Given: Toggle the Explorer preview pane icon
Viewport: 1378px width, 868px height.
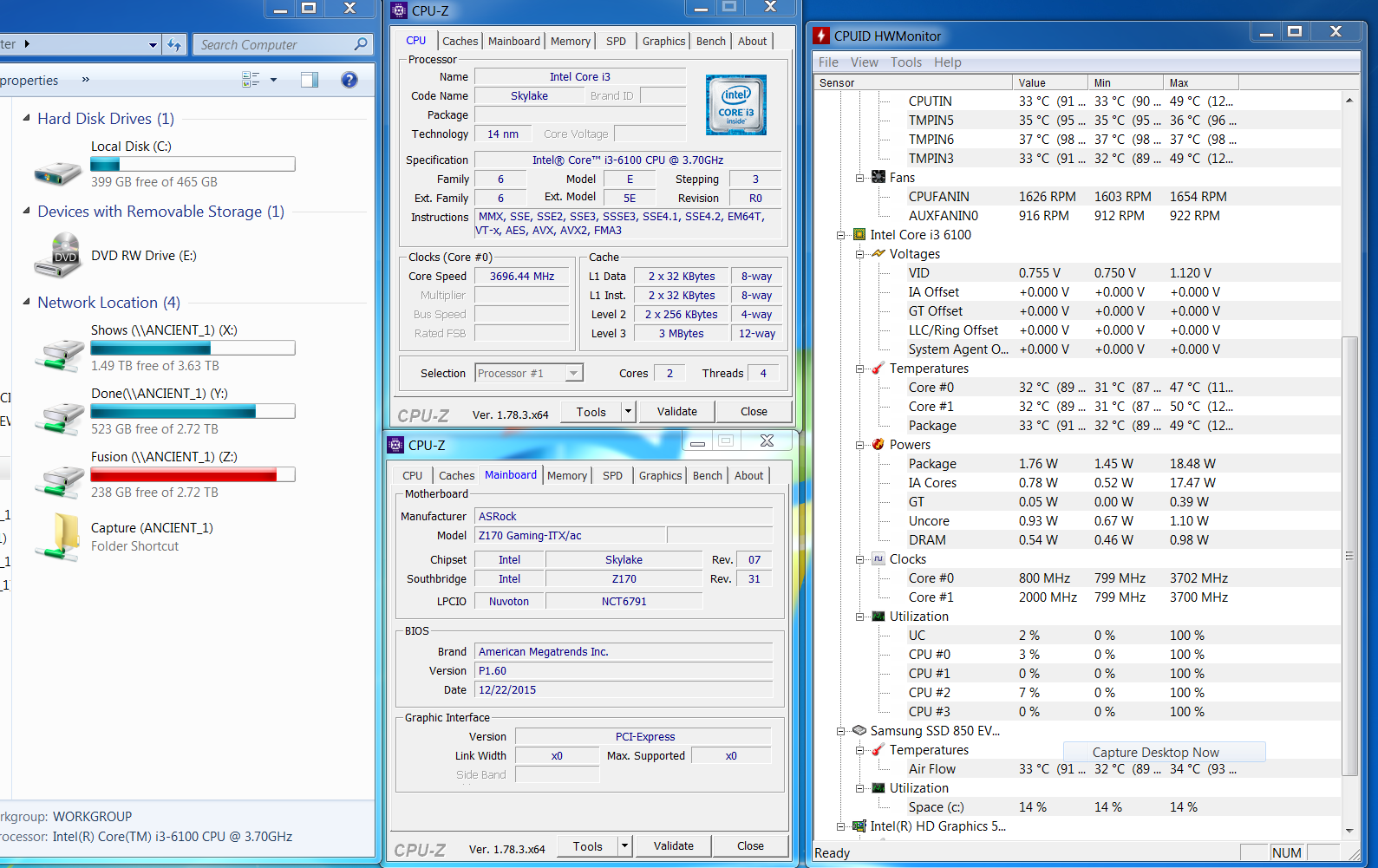Looking at the screenshot, I should click(310, 80).
